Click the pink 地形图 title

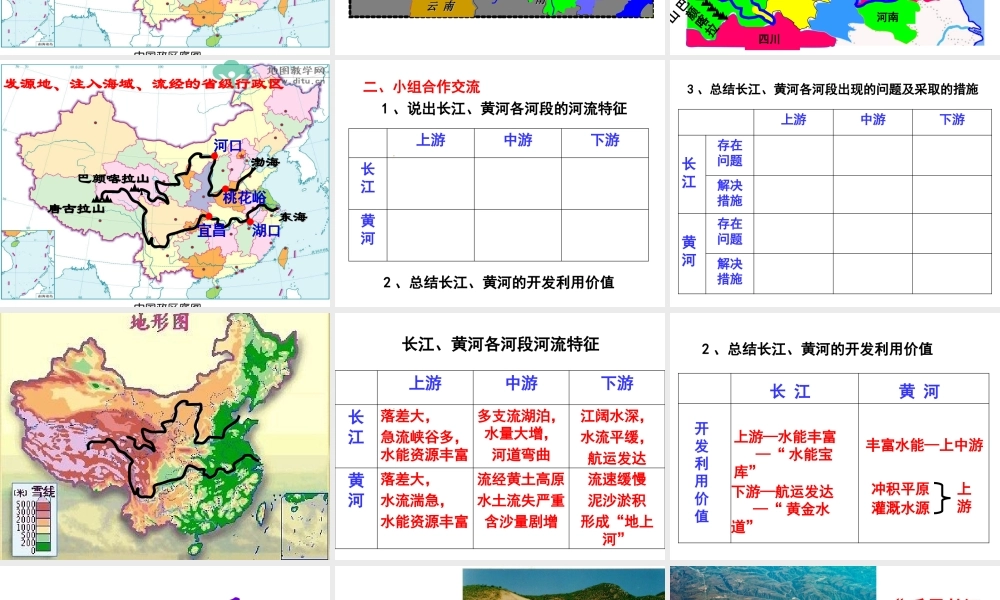(160, 323)
